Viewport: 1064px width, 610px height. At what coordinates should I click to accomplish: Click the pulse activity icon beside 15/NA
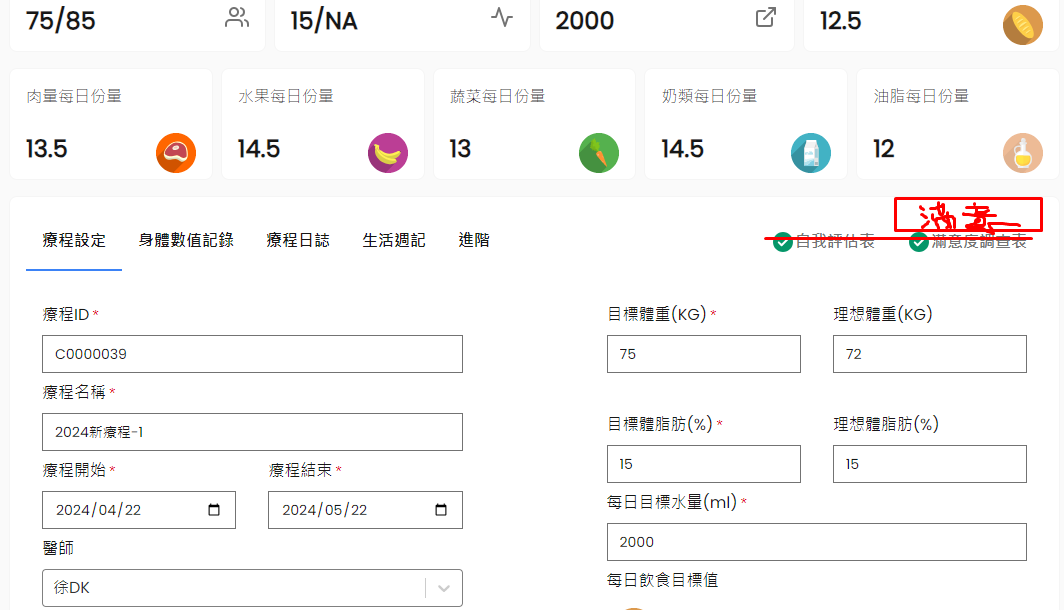[502, 18]
